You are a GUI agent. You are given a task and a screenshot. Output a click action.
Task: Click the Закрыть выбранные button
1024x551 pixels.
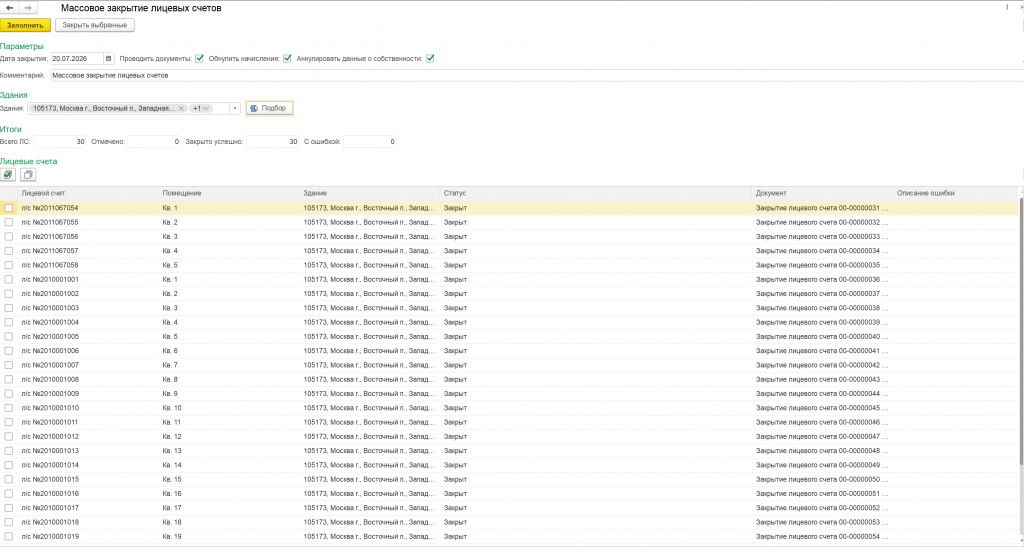pos(95,25)
